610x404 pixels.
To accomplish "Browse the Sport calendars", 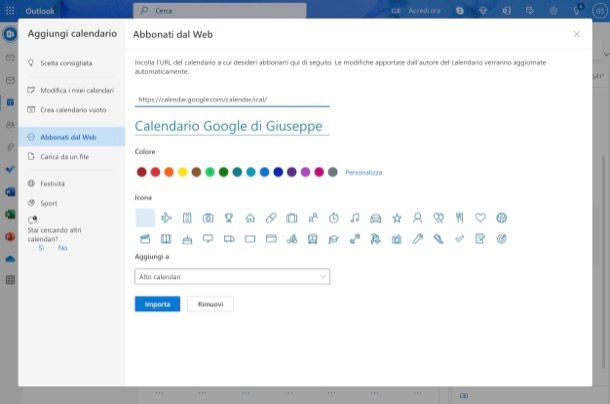I will 72,203.
